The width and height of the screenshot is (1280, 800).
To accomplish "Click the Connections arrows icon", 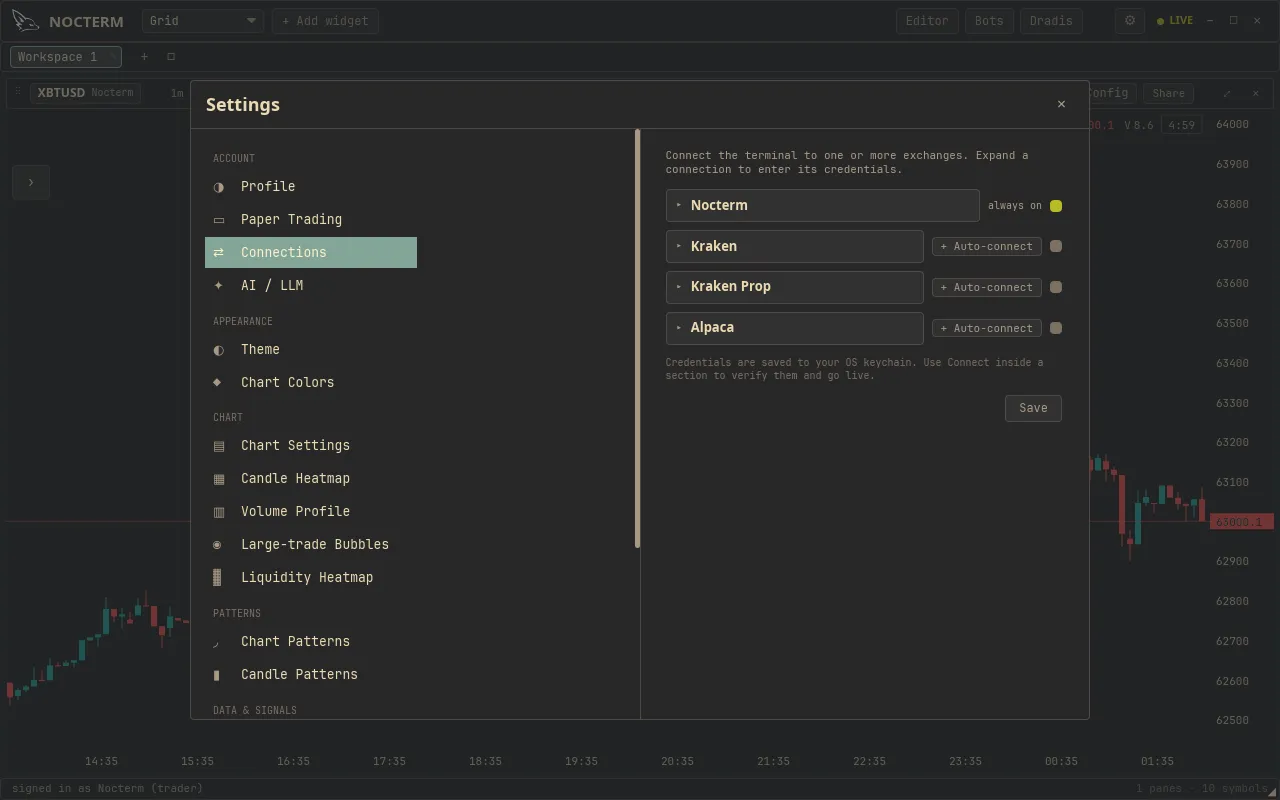I will pyautogui.click(x=219, y=253).
